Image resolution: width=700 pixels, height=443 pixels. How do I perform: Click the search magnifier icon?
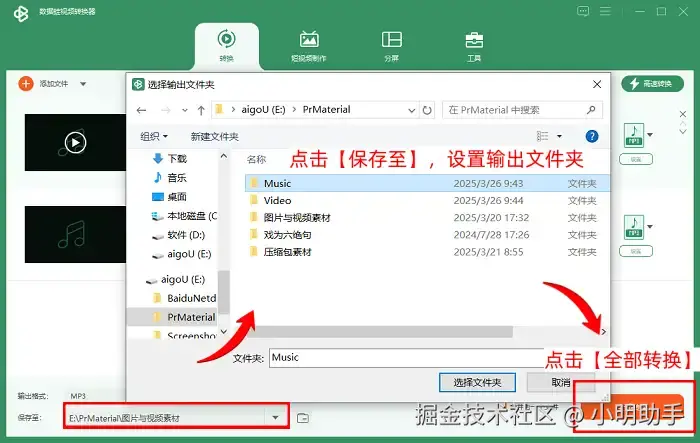[x=592, y=110]
